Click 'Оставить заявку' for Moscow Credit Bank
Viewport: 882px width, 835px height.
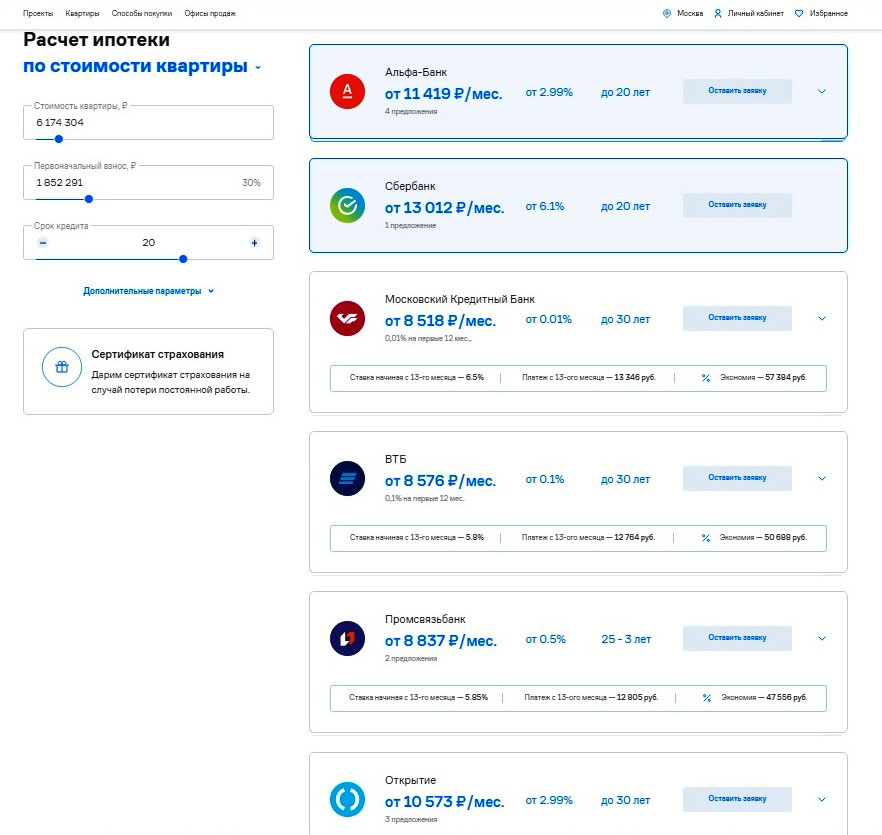click(737, 318)
